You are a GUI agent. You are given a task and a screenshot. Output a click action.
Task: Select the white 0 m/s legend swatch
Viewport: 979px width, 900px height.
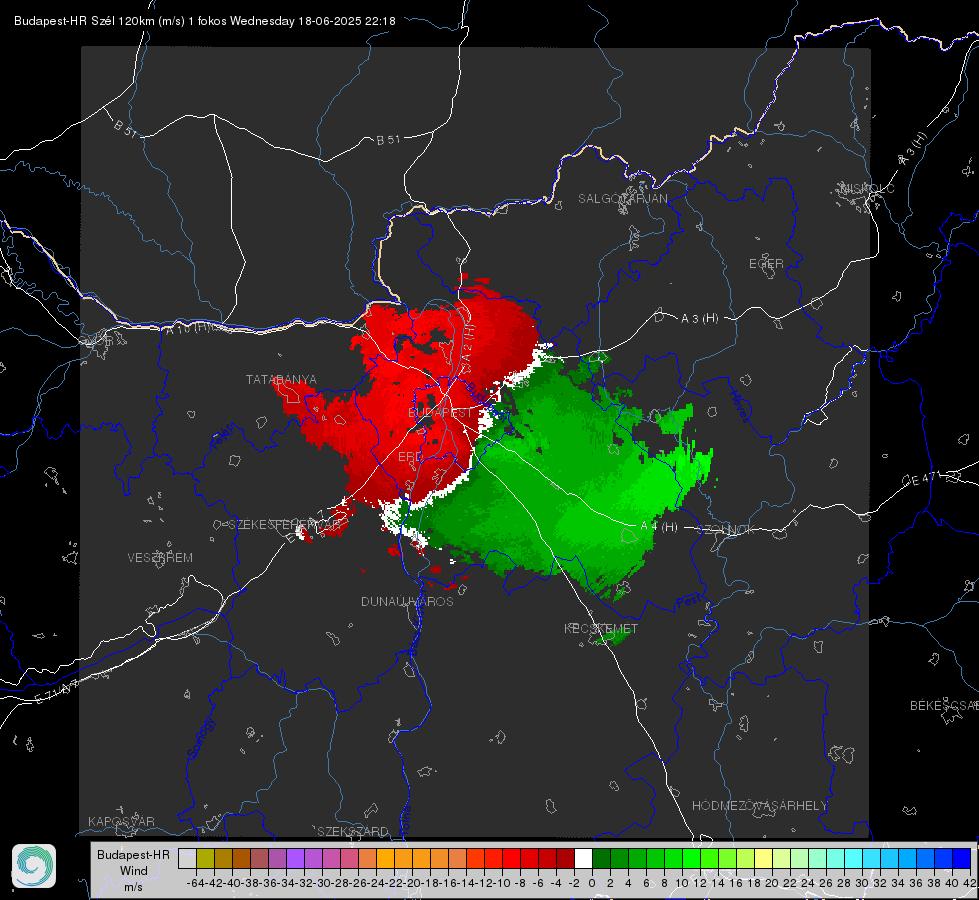(583, 859)
